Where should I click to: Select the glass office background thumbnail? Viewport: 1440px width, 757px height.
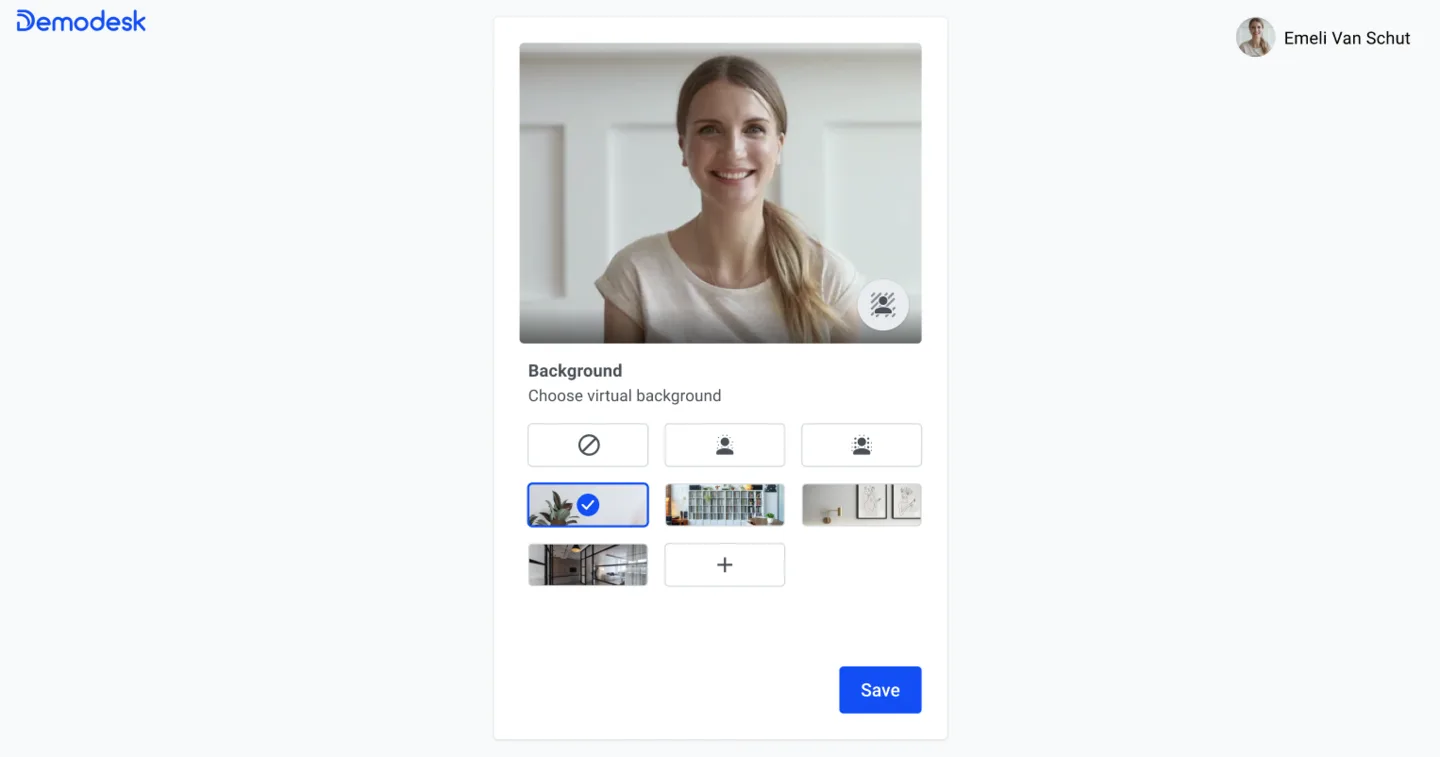click(x=588, y=565)
